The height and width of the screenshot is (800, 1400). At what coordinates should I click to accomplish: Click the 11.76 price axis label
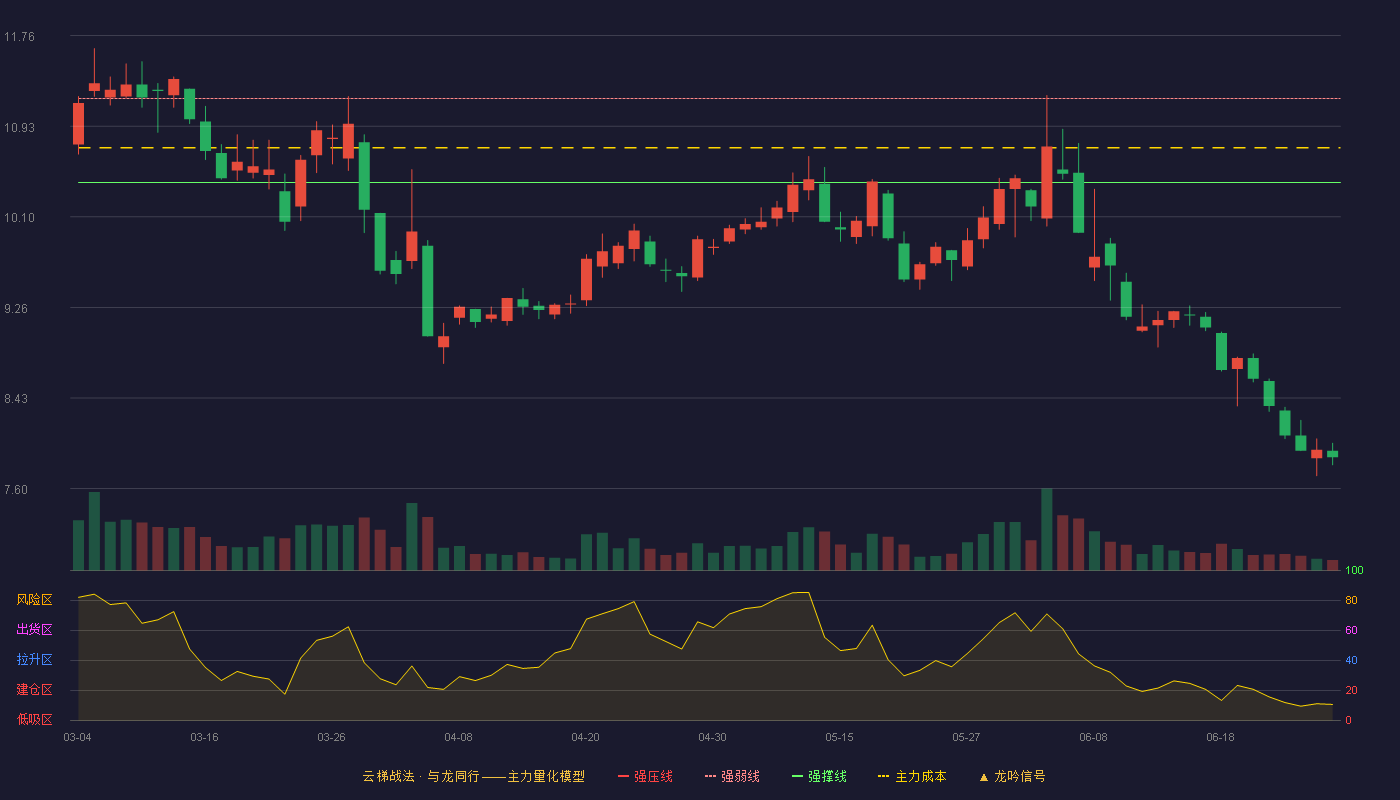(19, 37)
